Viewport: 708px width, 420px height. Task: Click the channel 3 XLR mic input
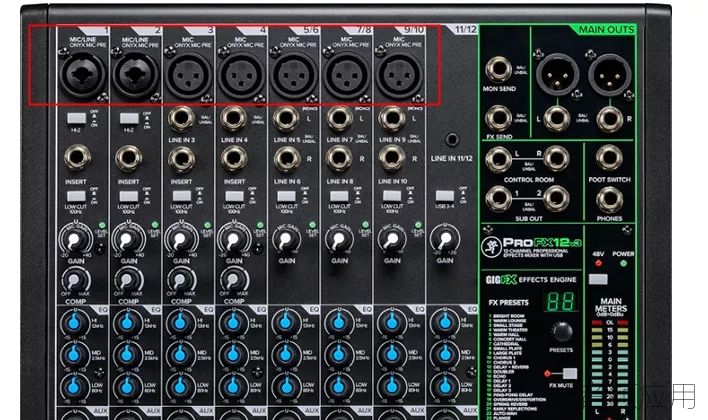[x=188, y=75]
